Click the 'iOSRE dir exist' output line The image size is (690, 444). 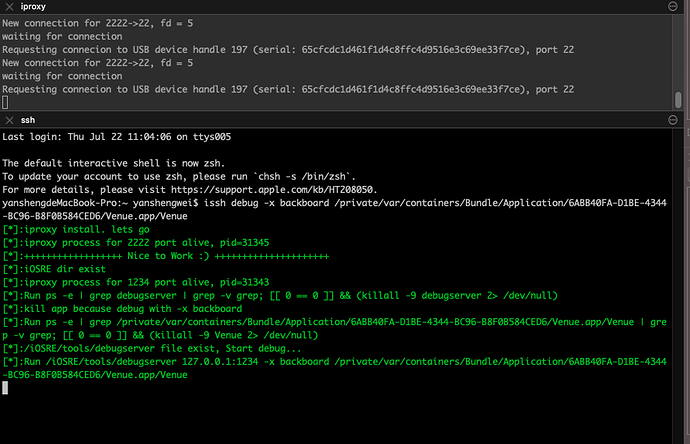click(x=72, y=268)
